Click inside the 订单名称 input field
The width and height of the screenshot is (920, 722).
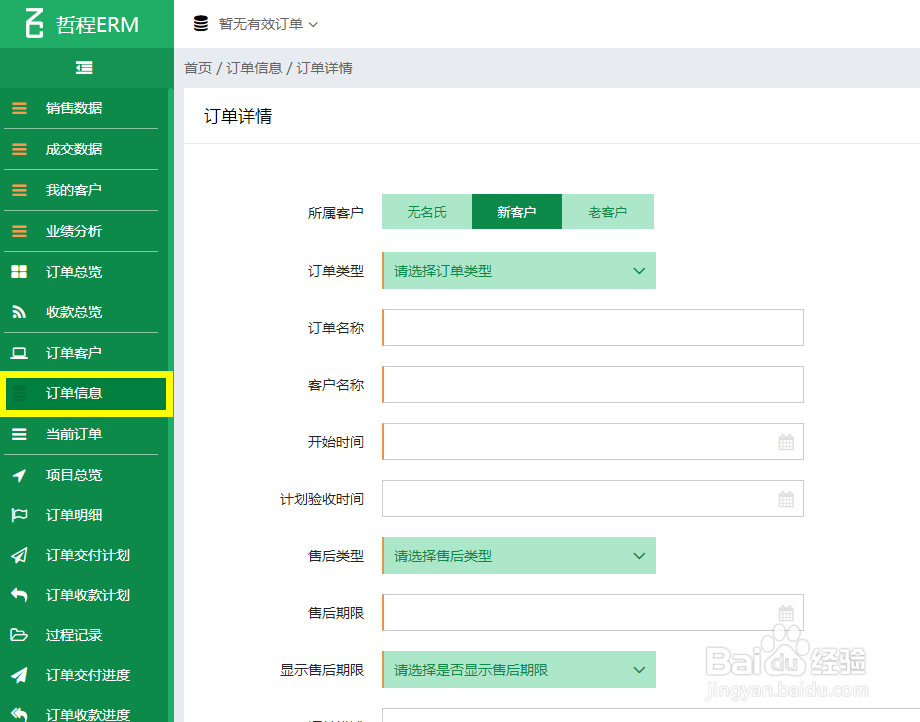(592, 327)
